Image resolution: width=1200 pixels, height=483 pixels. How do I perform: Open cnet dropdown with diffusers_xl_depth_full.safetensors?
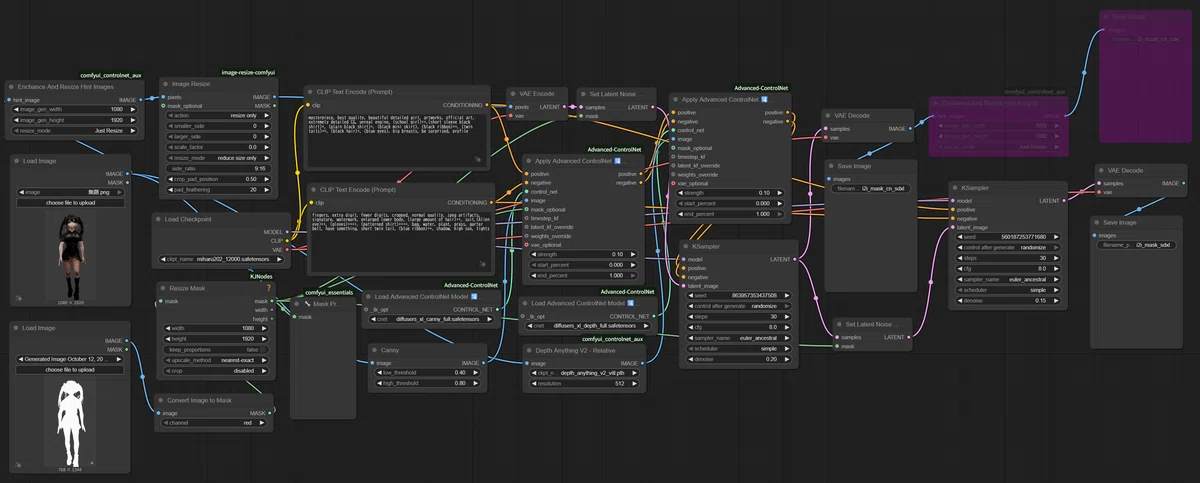pos(589,325)
